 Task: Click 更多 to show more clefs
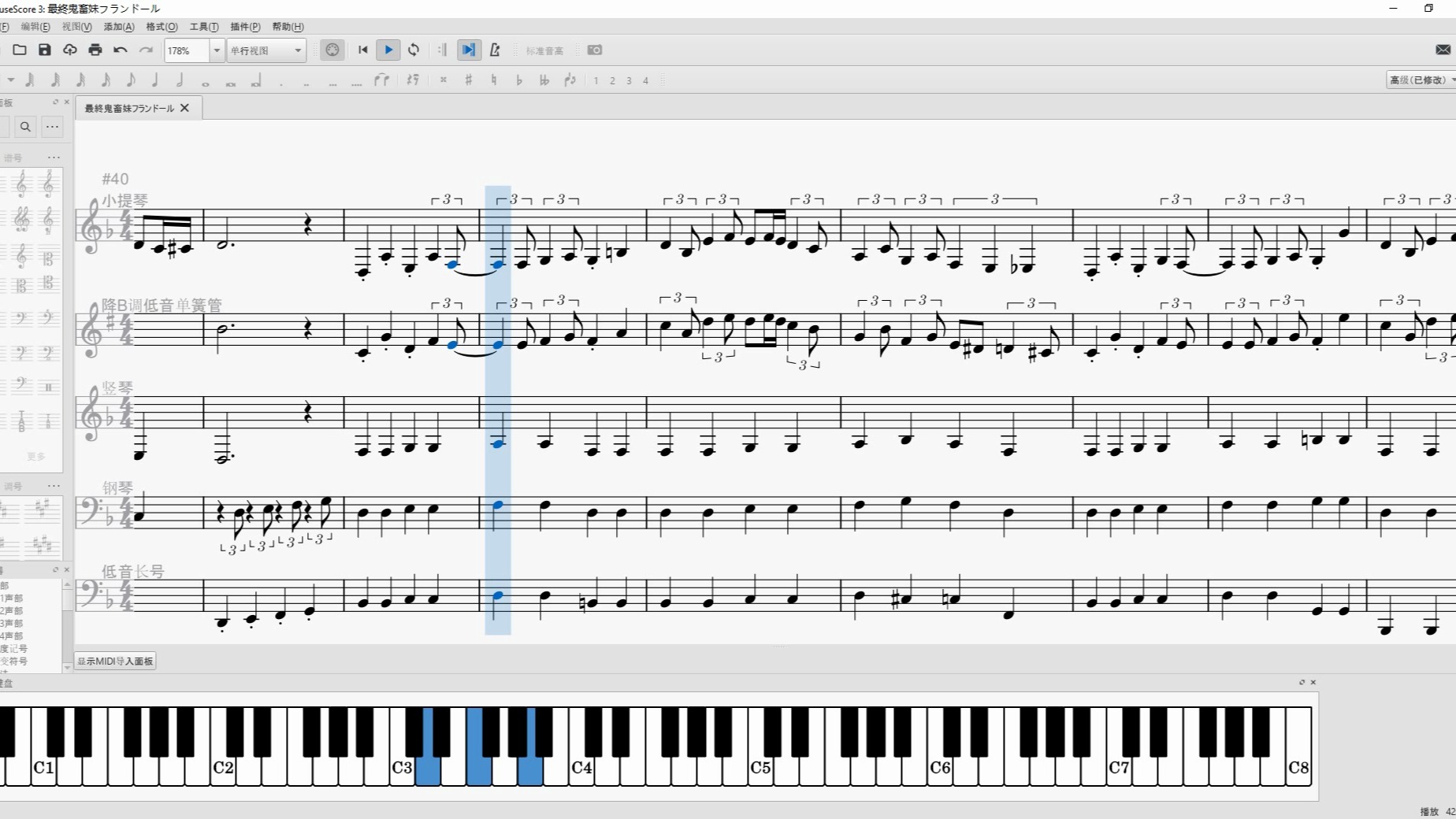tap(36, 456)
